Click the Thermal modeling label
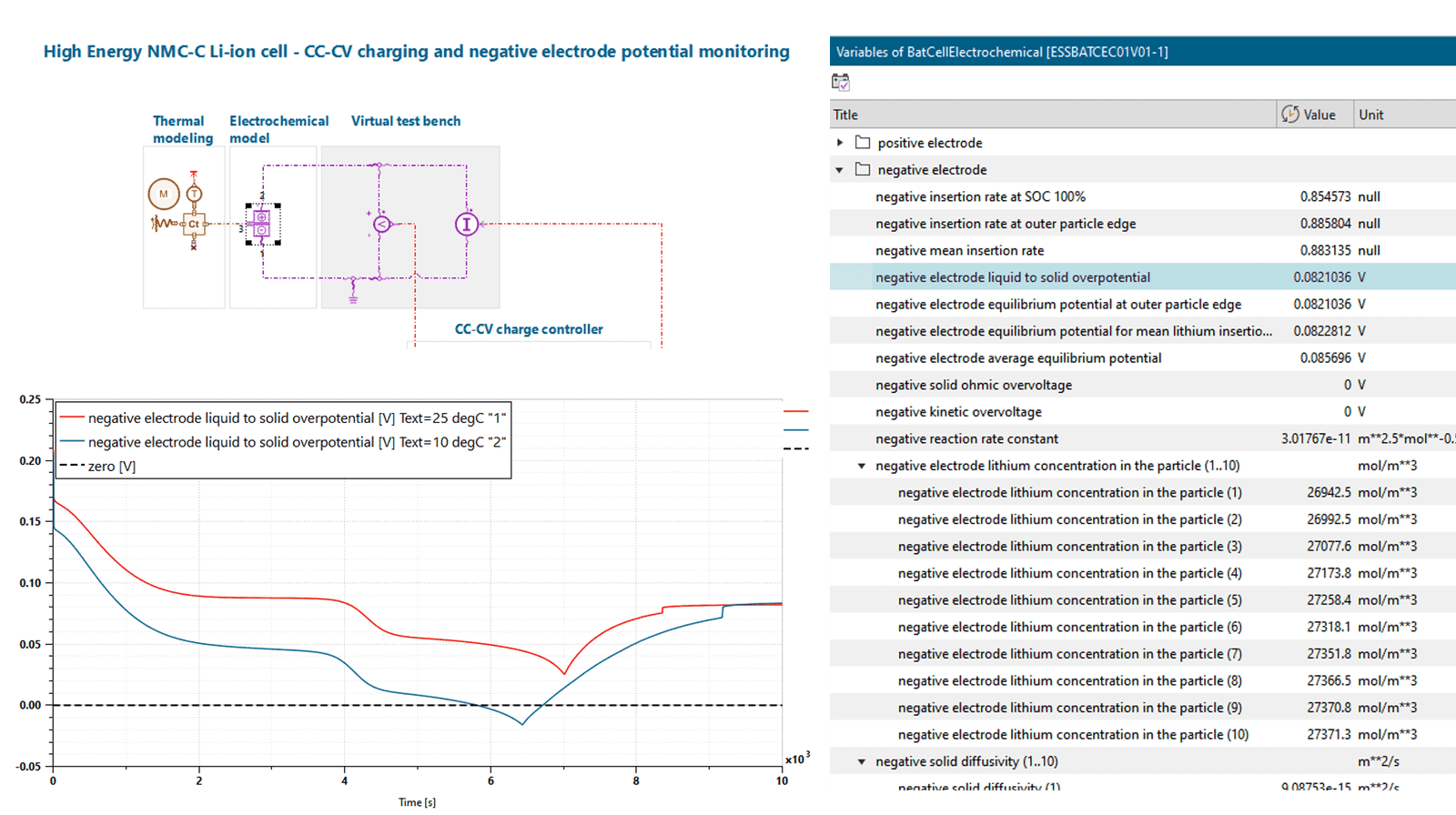This screenshot has height=815, width=1456. [x=182, y=129]
